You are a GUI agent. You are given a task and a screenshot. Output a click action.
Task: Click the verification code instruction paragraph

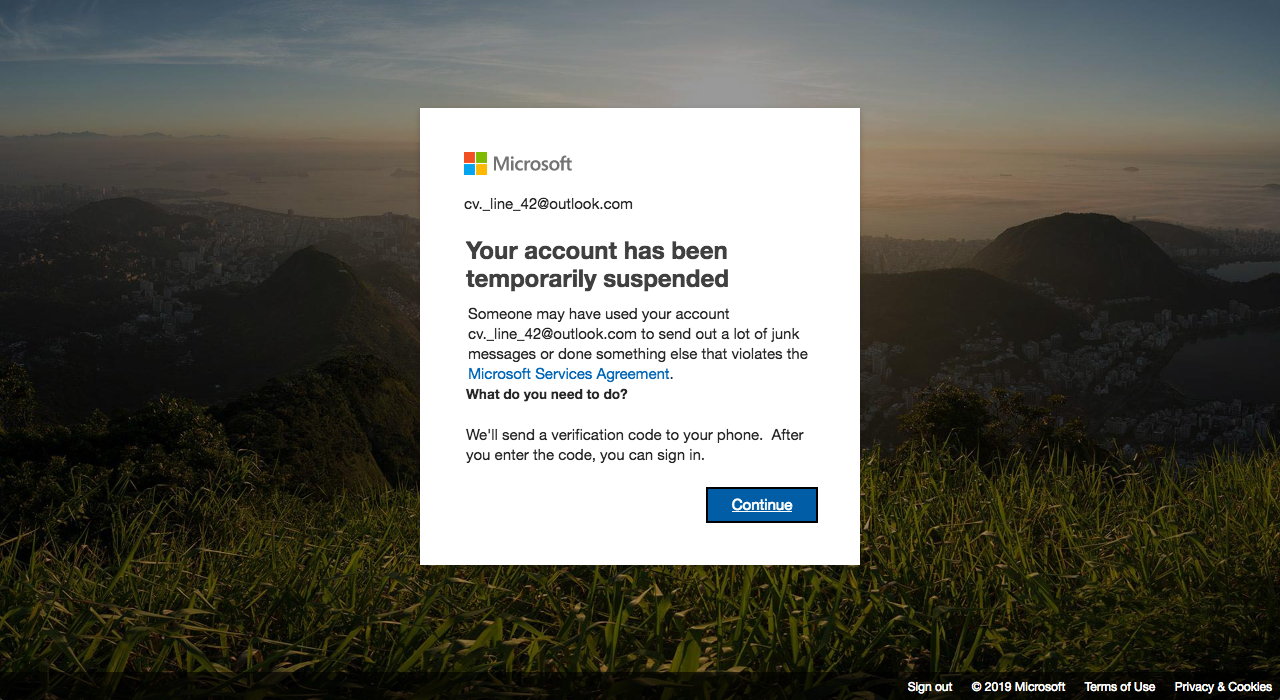pos(634,445)
